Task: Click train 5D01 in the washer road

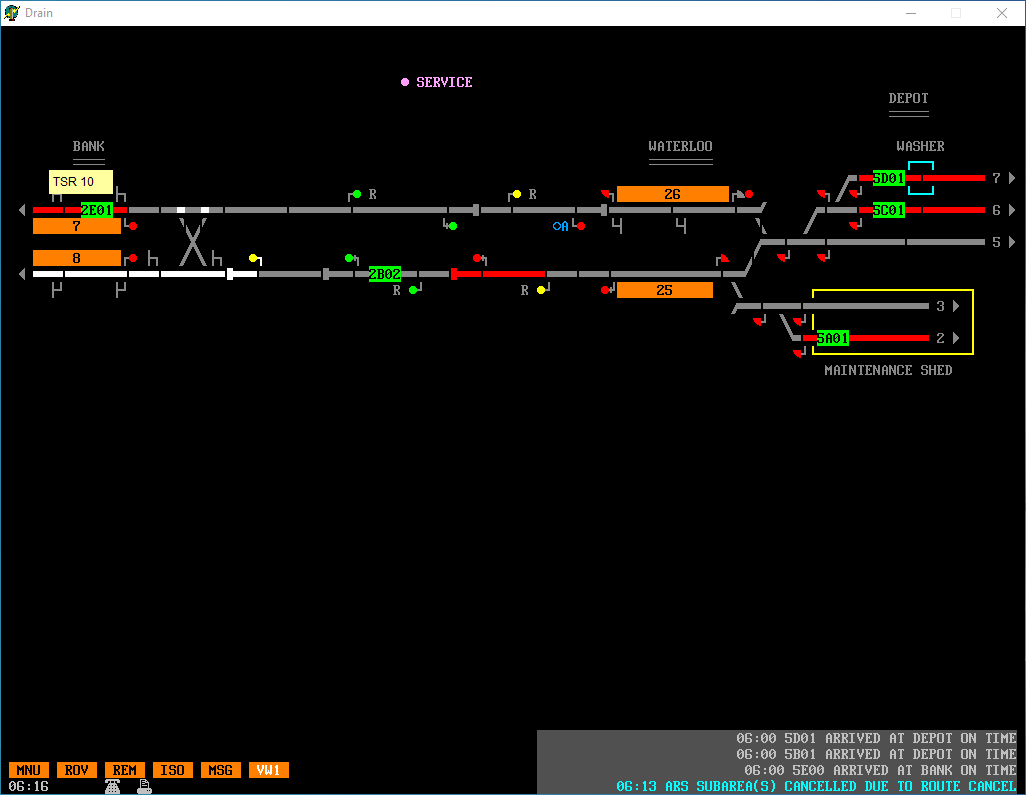Action: pos(889,178)
